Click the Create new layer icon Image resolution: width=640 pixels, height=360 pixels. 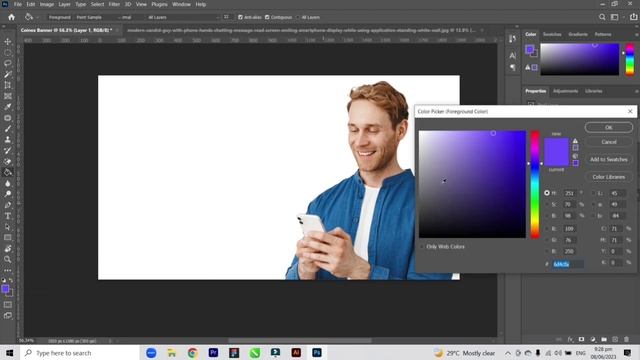(x=615, y=339)
